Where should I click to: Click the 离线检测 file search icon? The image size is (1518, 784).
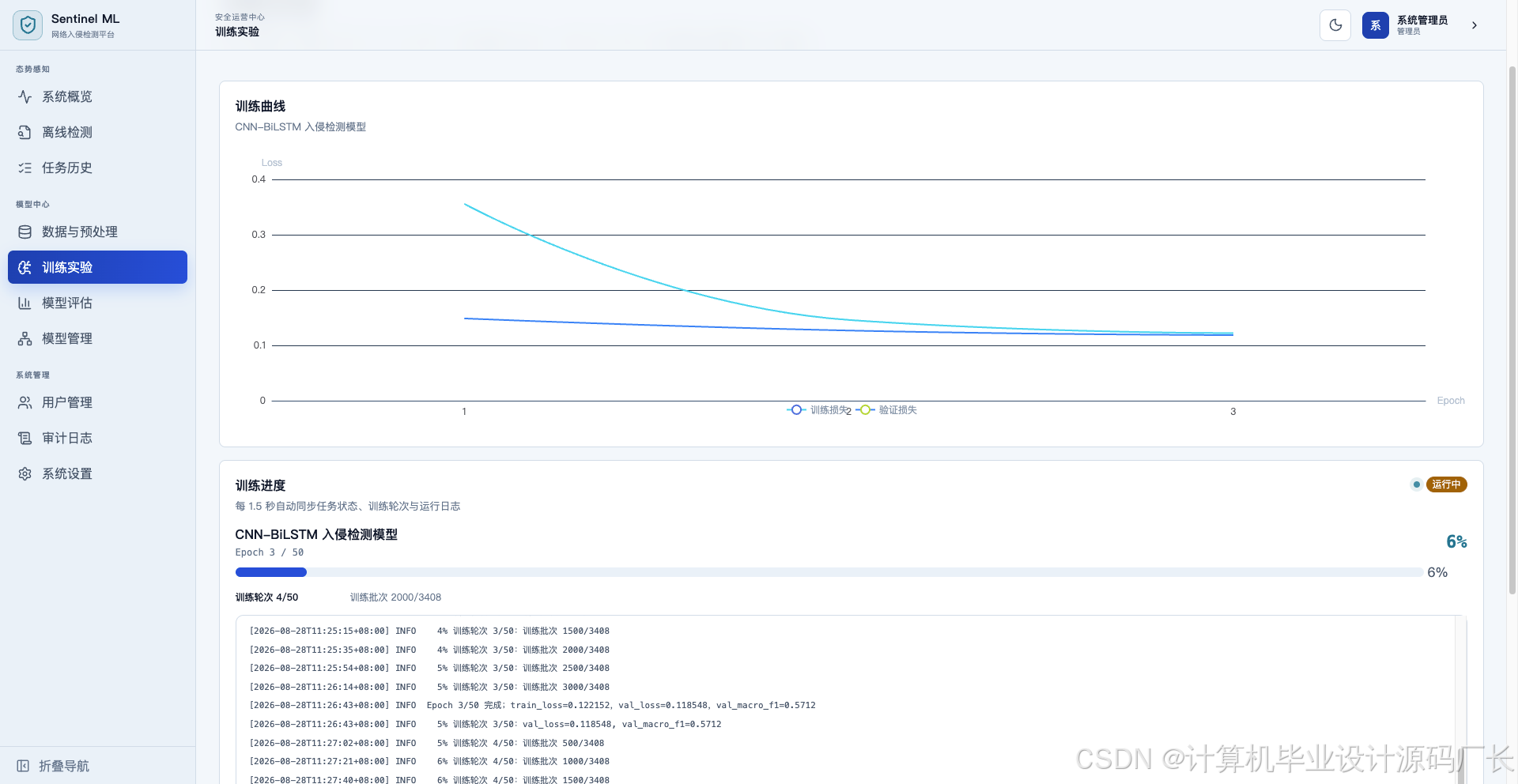pos(25,132)
